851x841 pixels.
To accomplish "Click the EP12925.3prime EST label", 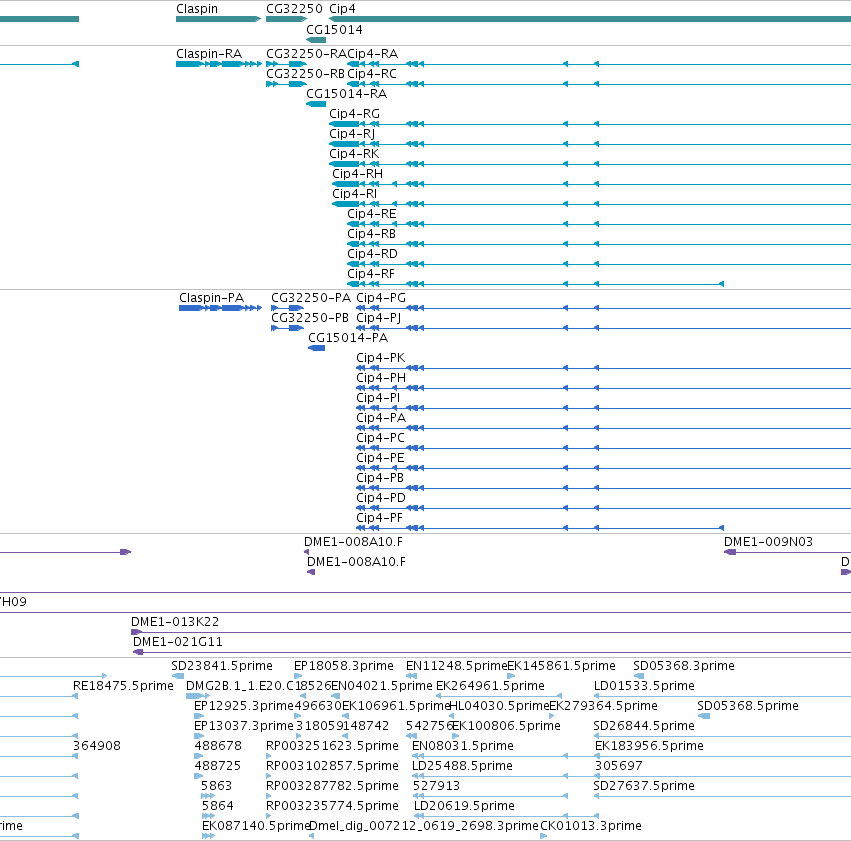I will point(244,706).
